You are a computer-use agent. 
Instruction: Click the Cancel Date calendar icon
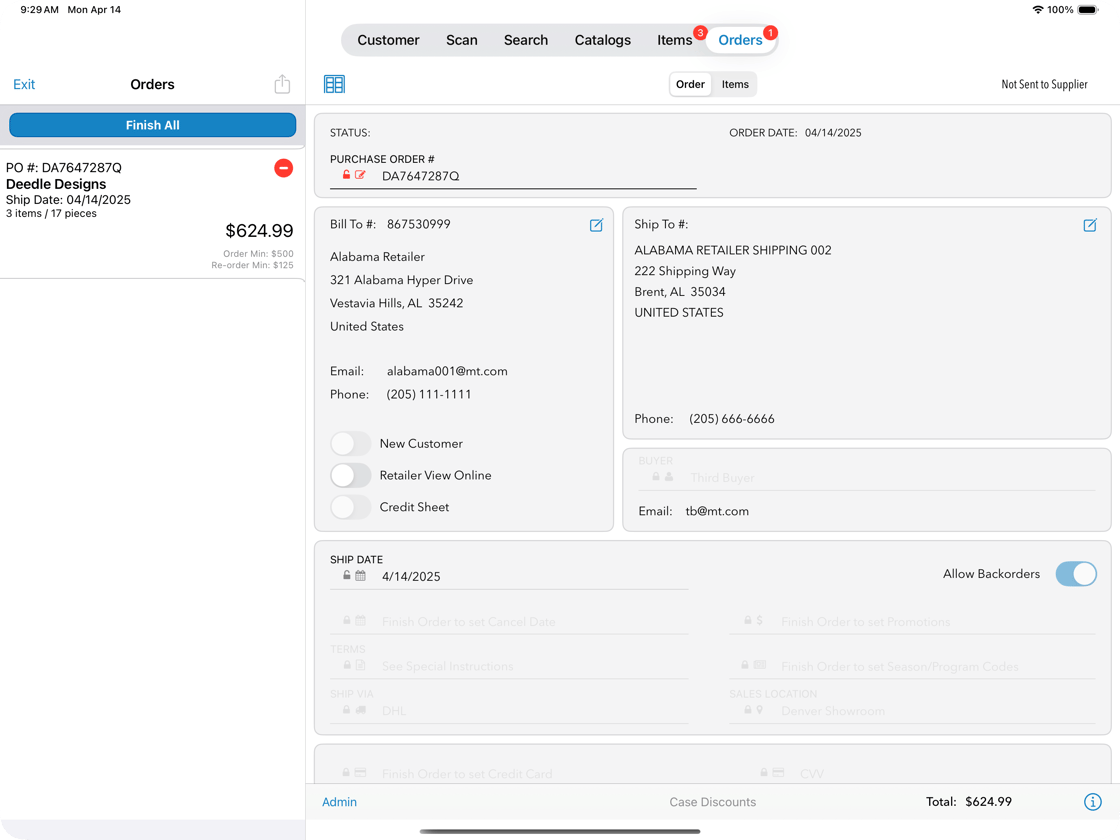pos(361,621)
